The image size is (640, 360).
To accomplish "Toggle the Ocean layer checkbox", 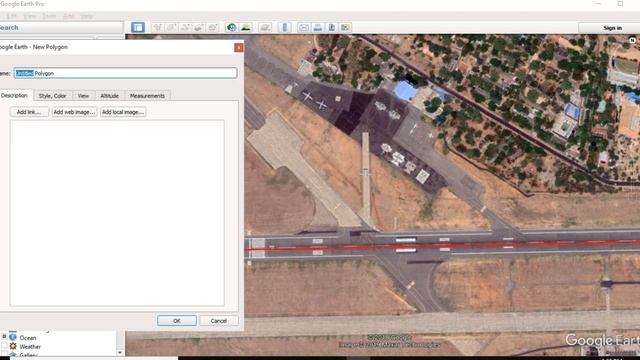I will point(4,337).
